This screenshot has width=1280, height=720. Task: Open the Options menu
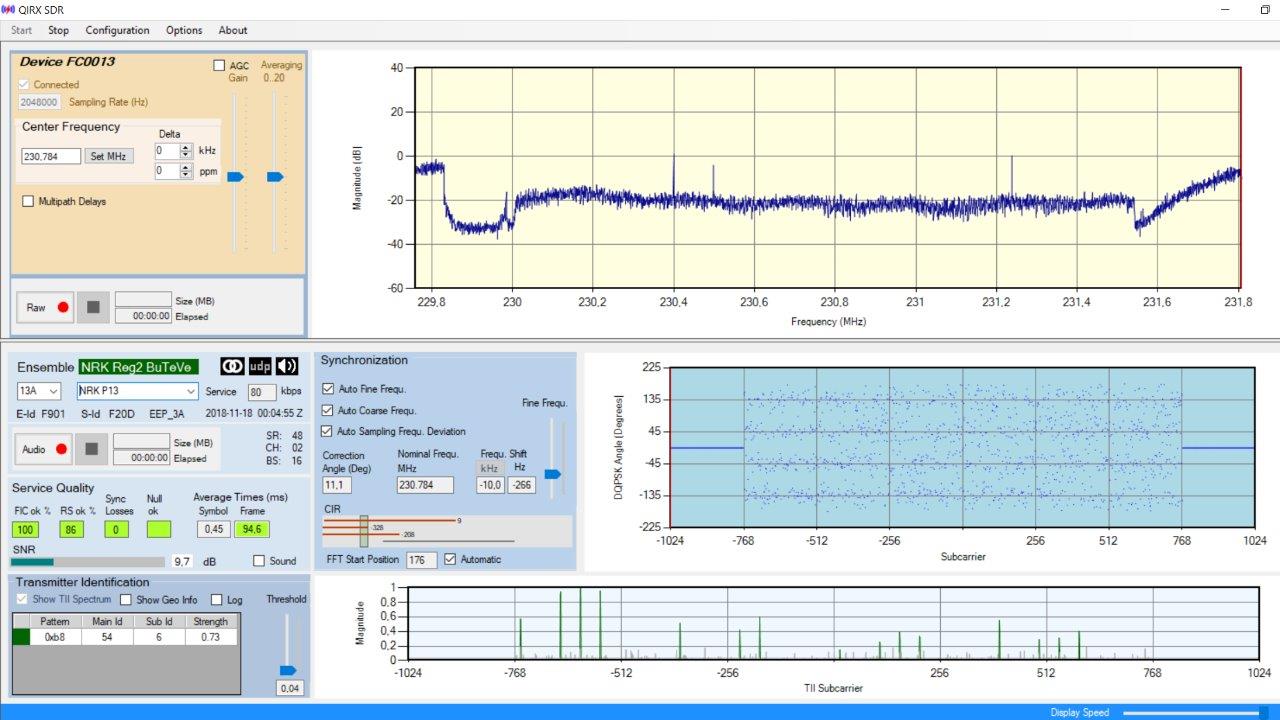[x=184, y=30]
